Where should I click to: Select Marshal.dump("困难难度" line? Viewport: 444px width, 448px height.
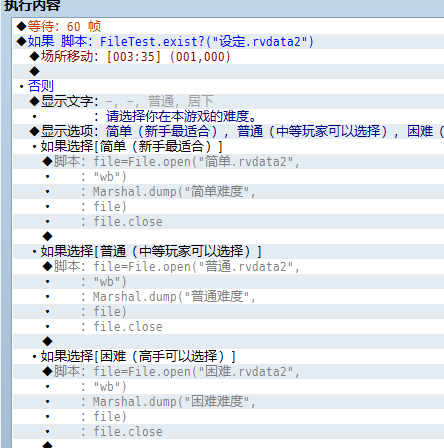click(228, 401)
